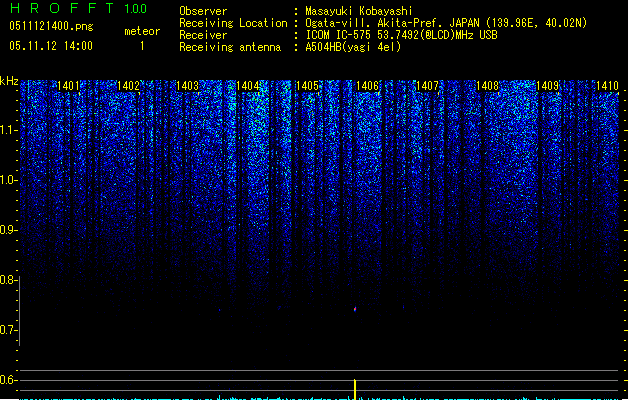629x400 pixels.
Task: Click the red meteor echo dot
Action: pos(355,309)
